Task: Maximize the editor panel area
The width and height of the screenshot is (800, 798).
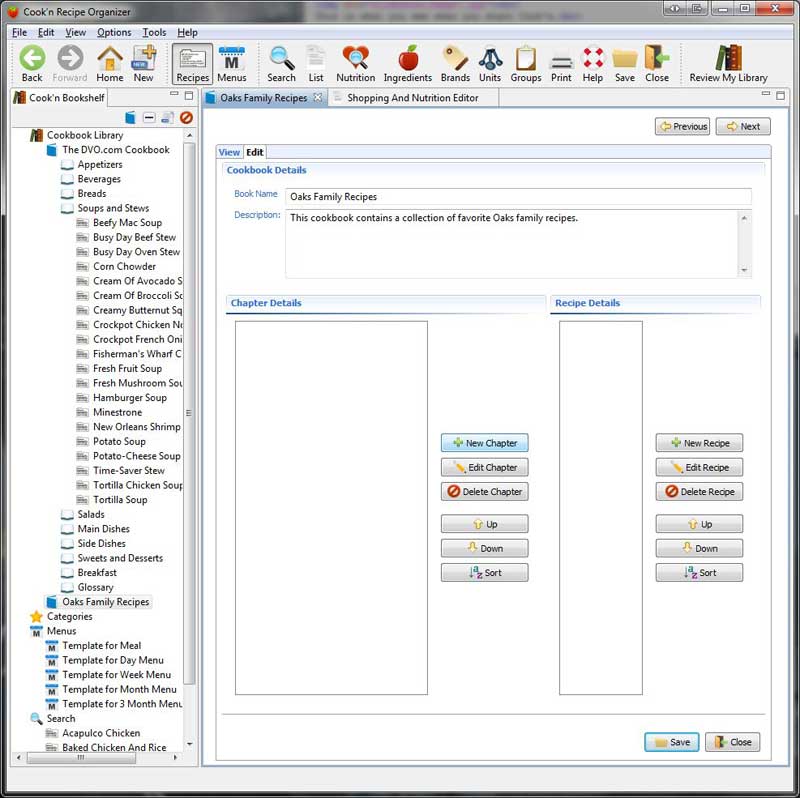Action: tap(780, 95)
